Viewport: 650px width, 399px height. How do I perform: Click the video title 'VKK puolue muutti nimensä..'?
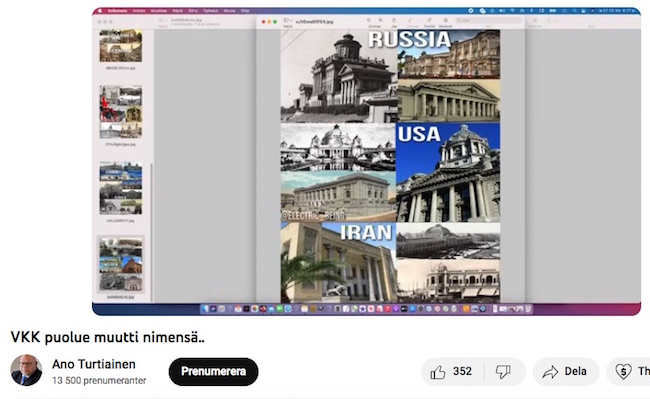[108, 337]
